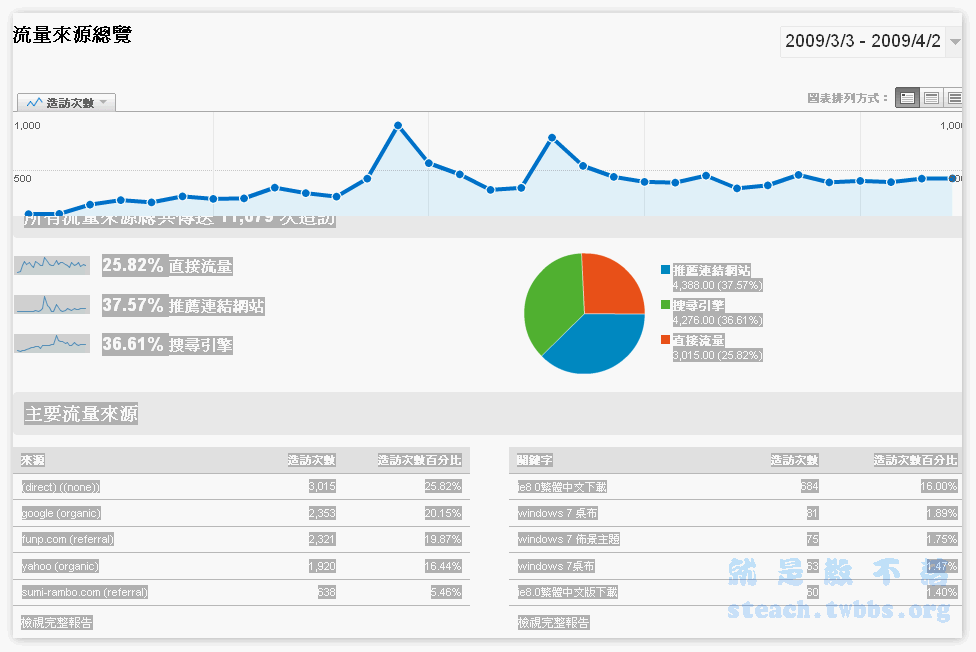The width and height of the screenshot is (976, 652).
Task: Click the visits value 3,015
Action: click(322, 486)
